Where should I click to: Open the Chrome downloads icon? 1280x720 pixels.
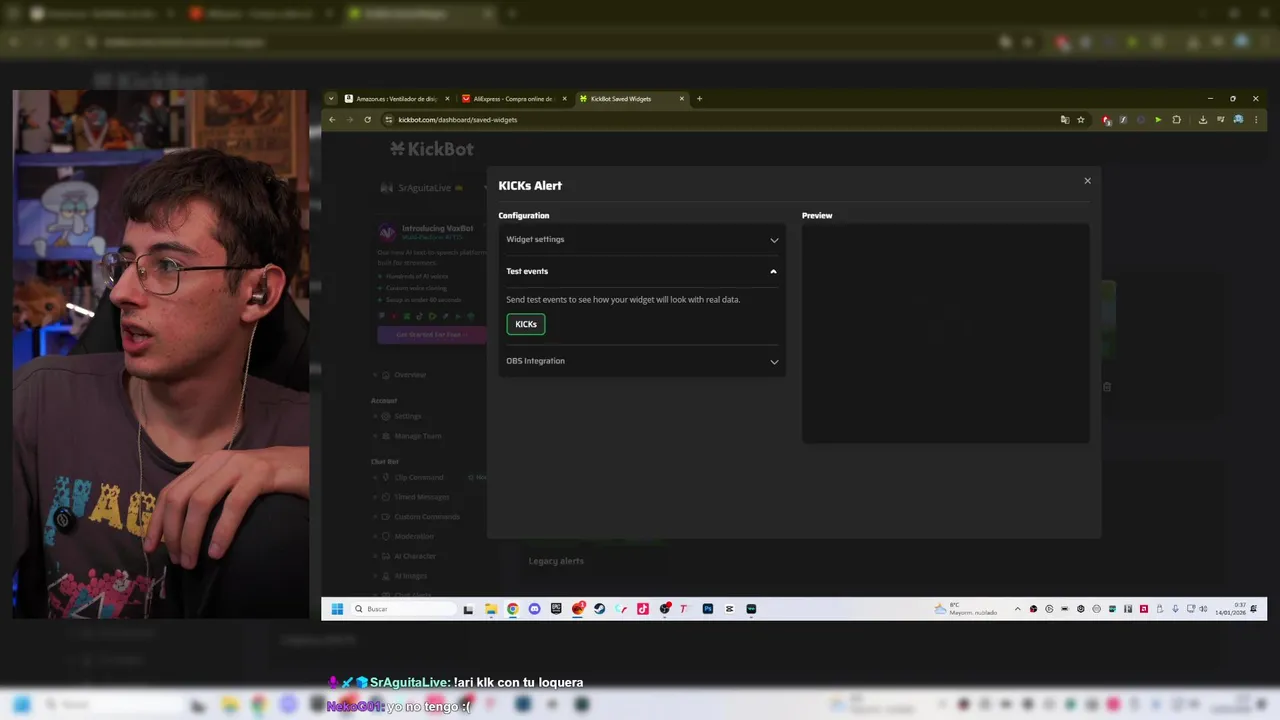pyautogui.click(x=1202, y=120)
